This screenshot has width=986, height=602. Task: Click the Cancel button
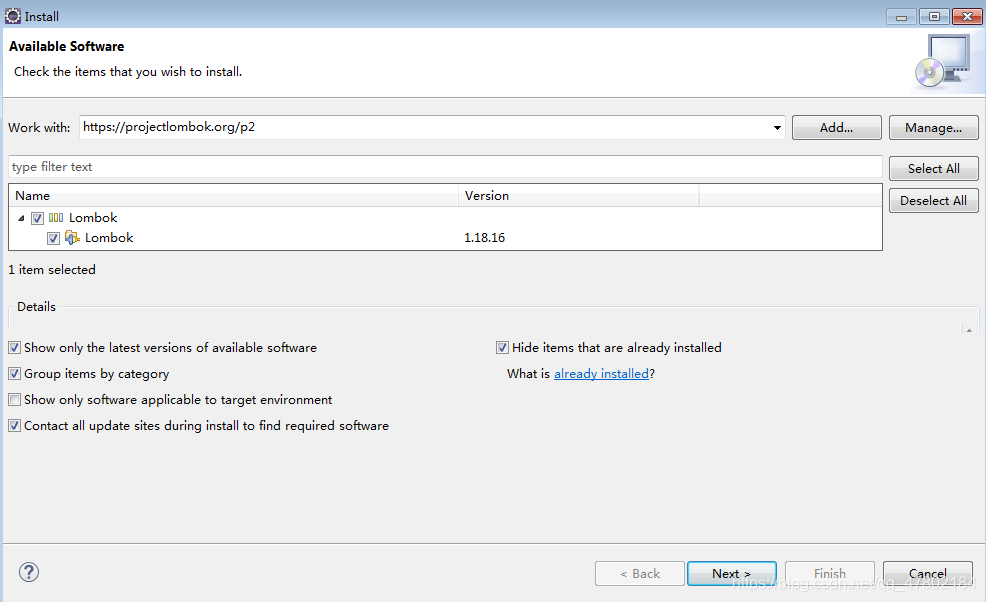click(928, 574)
